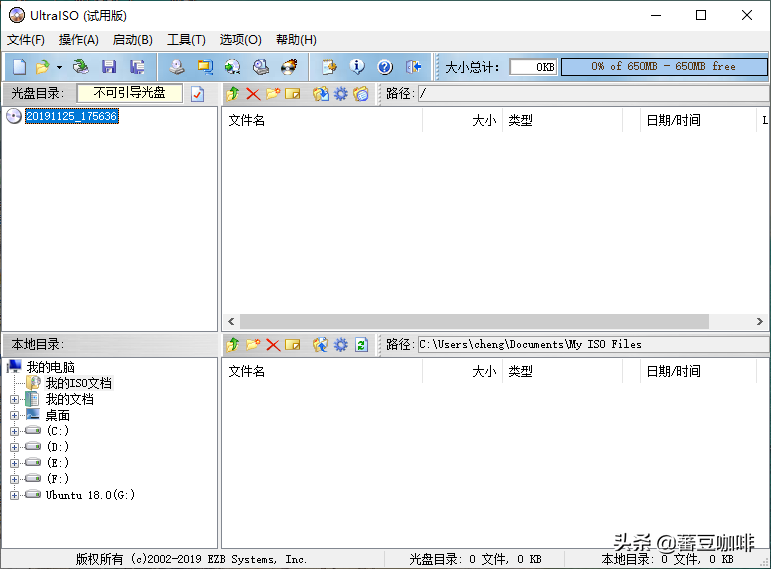771x569 pixels.
Task: Click the Up folder icon in the local pane toolbar
Action: [x=233, y=345]
